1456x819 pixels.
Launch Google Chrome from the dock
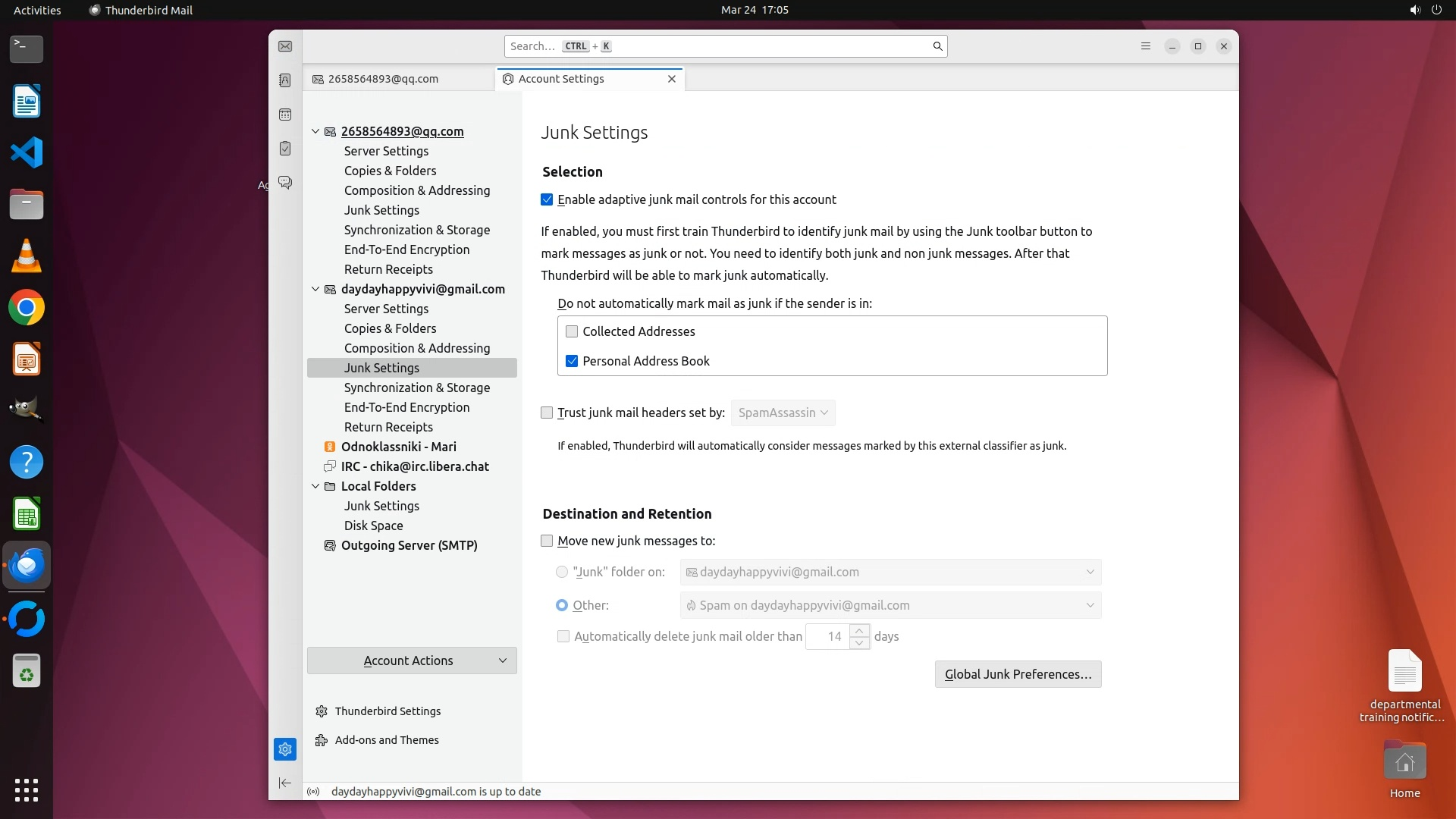(27, 308)
